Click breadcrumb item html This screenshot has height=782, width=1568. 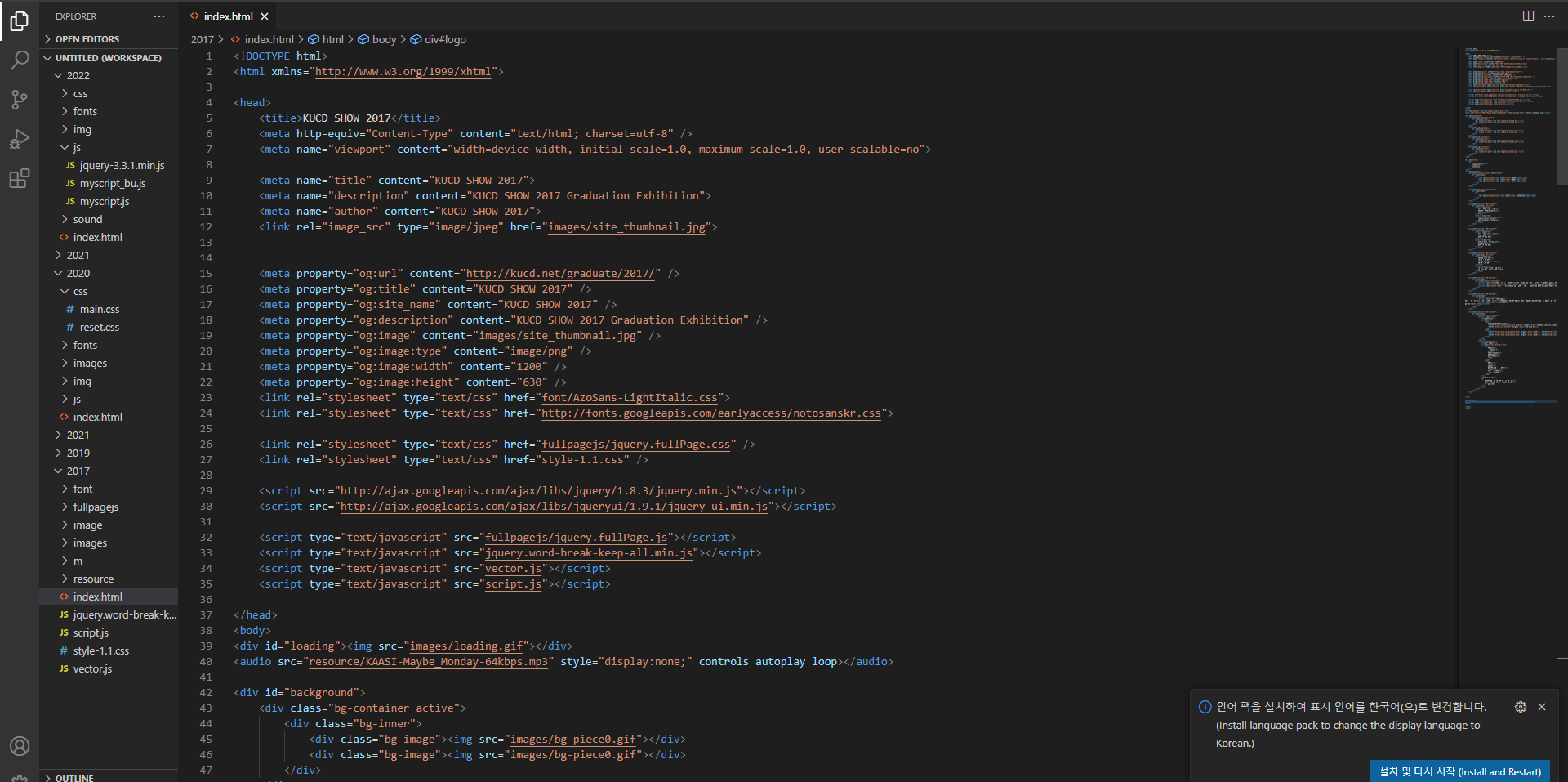coord(326,39)
